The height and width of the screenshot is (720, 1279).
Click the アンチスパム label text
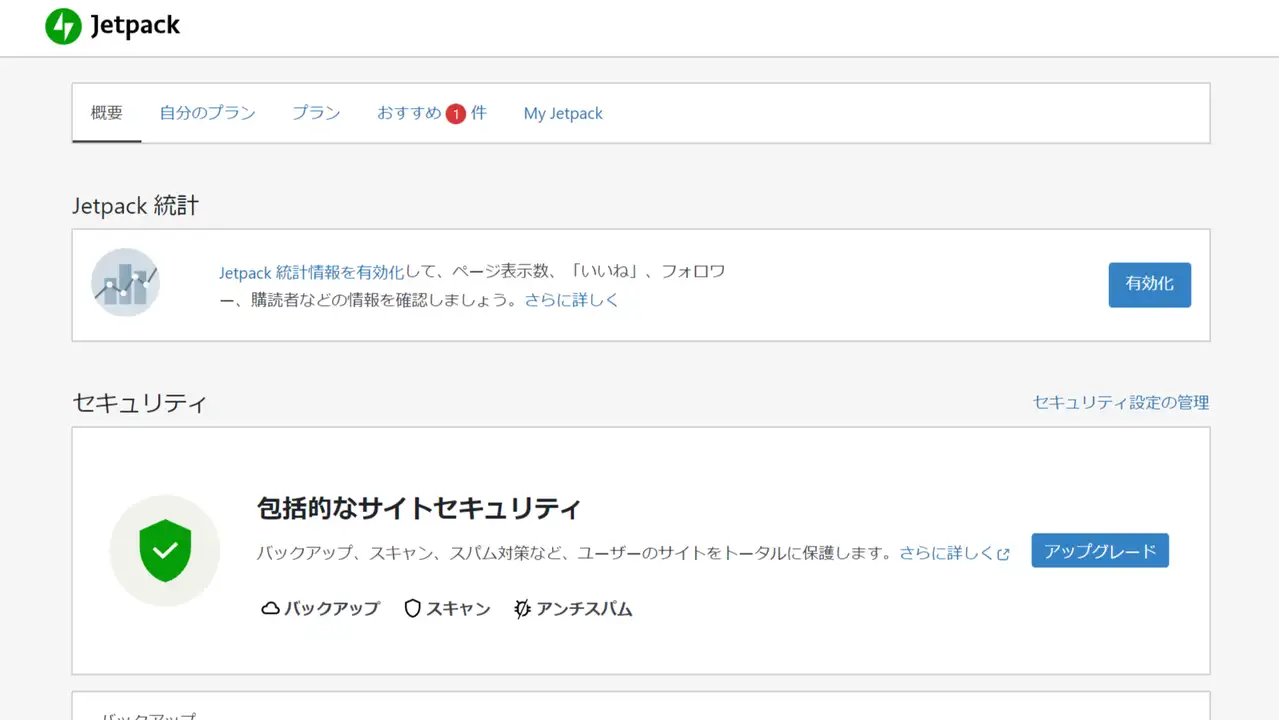pyautogui.click(x=585, y=608)
